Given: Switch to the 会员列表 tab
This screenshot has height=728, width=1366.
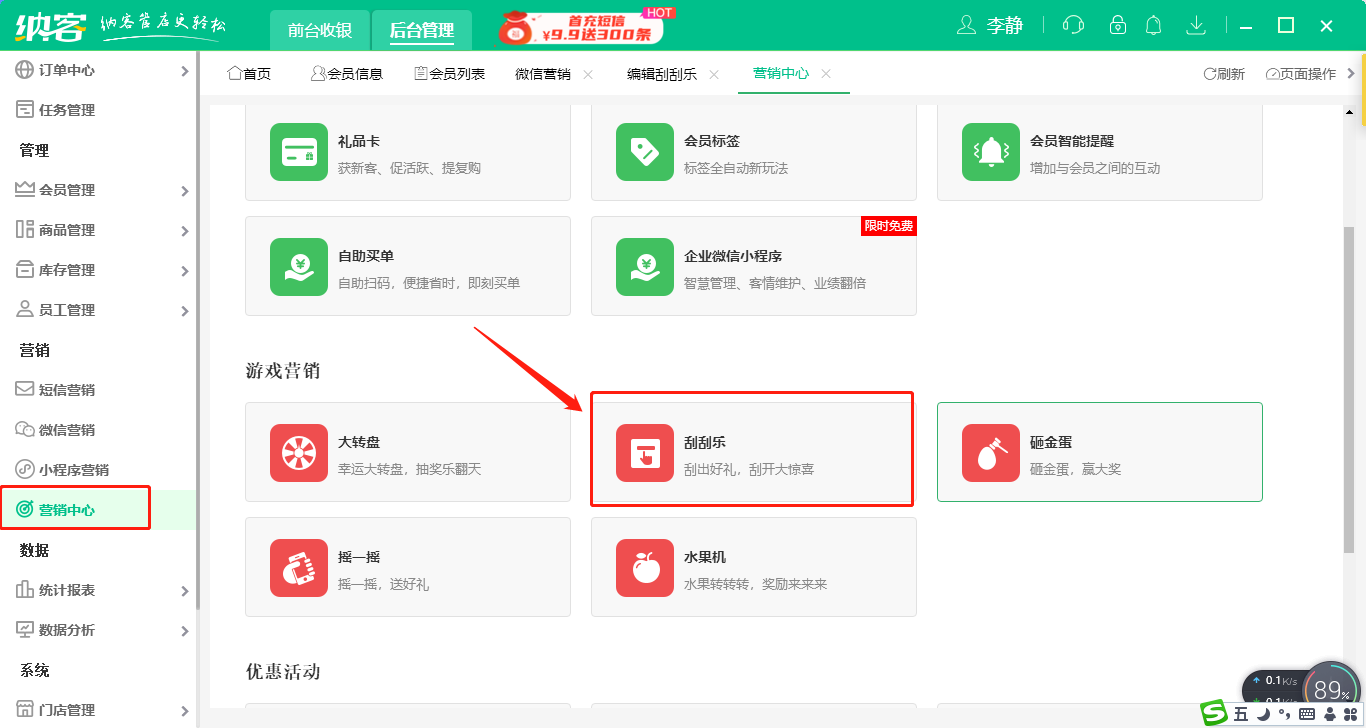Looking at the screenshot, I should pos(449,74).
